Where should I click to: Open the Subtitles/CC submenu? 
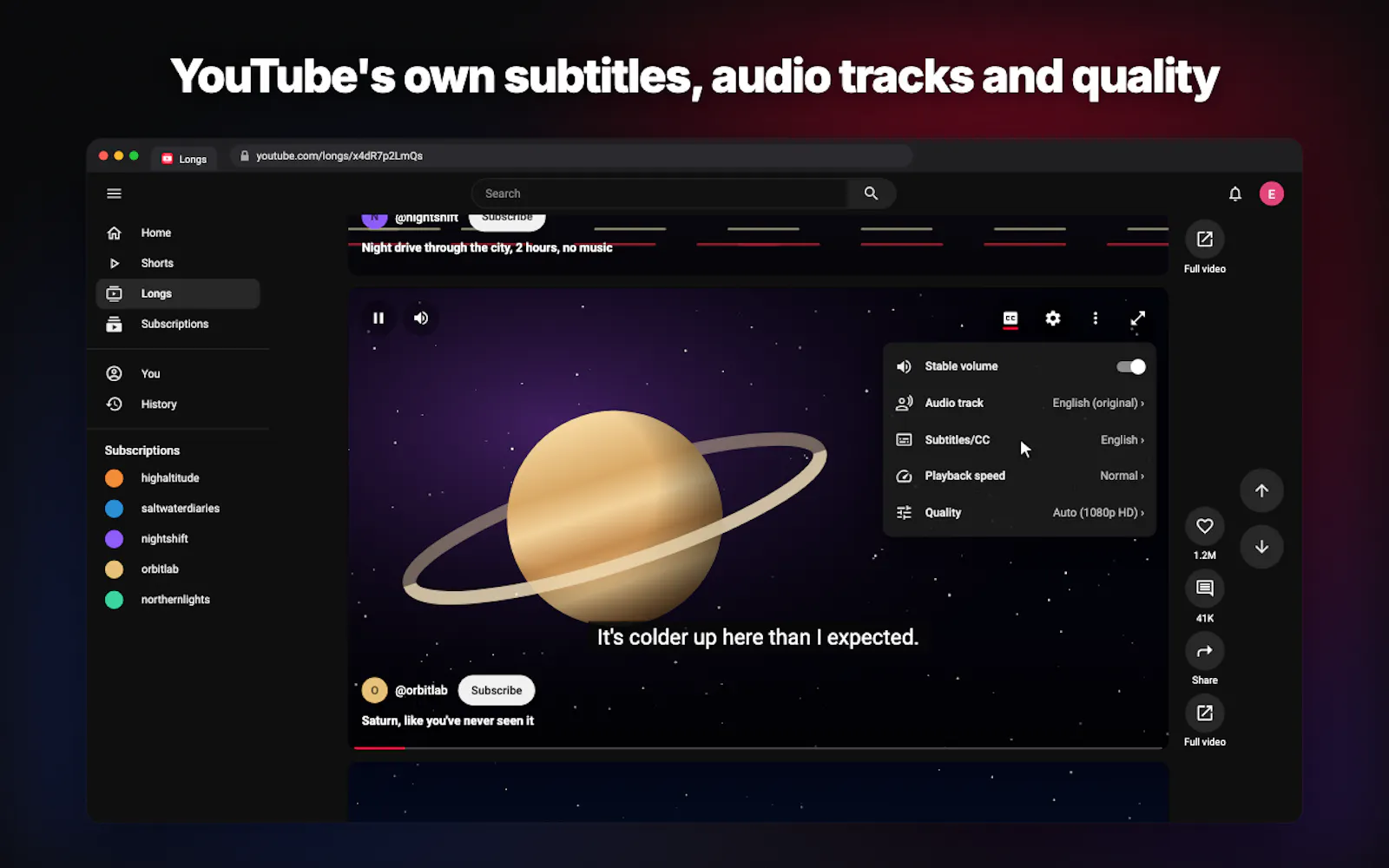pos(1020,440)
